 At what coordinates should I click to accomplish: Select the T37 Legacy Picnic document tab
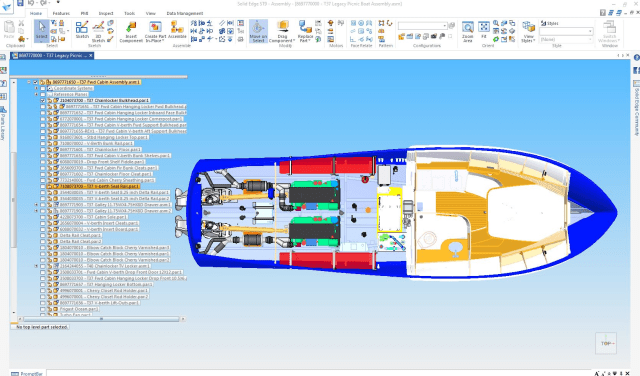(52, 56)
